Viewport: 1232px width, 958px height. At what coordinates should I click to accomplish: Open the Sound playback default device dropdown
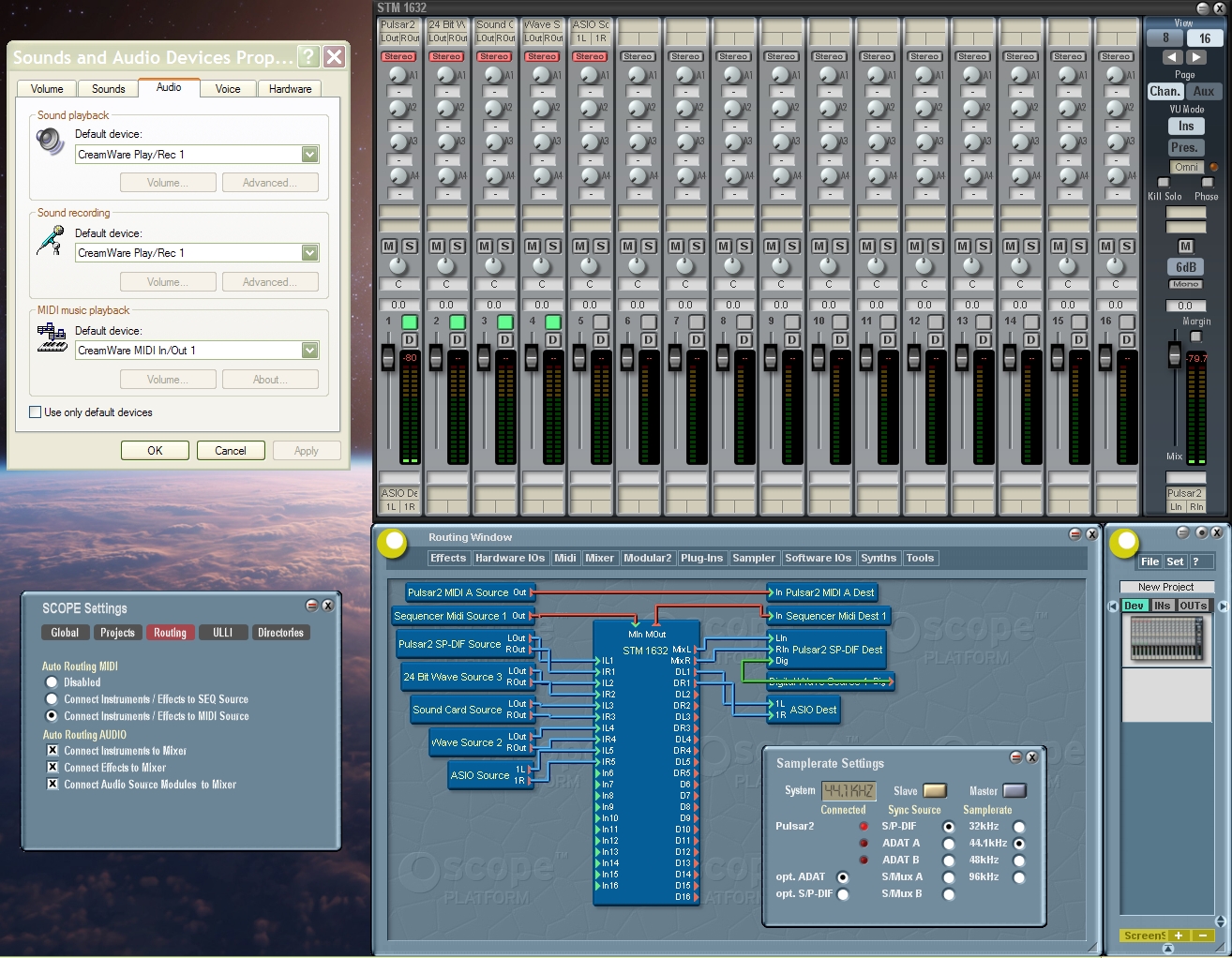pos(310,155)
